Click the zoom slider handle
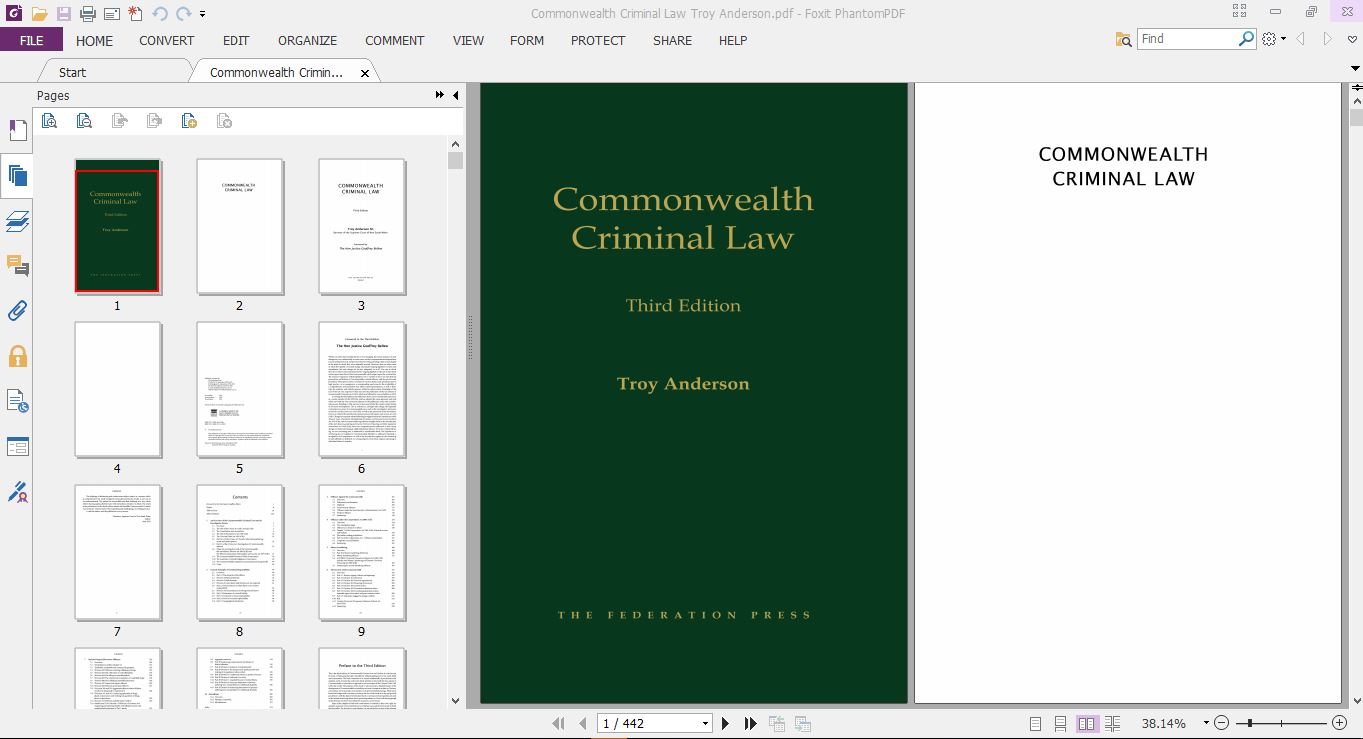This screenshot has width=1363, height=739. [1248, 723]
